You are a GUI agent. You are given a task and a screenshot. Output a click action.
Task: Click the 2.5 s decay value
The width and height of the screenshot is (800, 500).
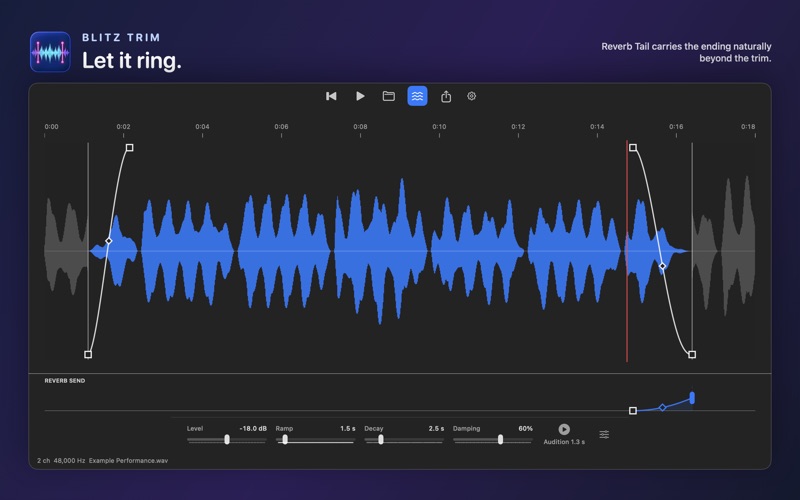point(436,429)
